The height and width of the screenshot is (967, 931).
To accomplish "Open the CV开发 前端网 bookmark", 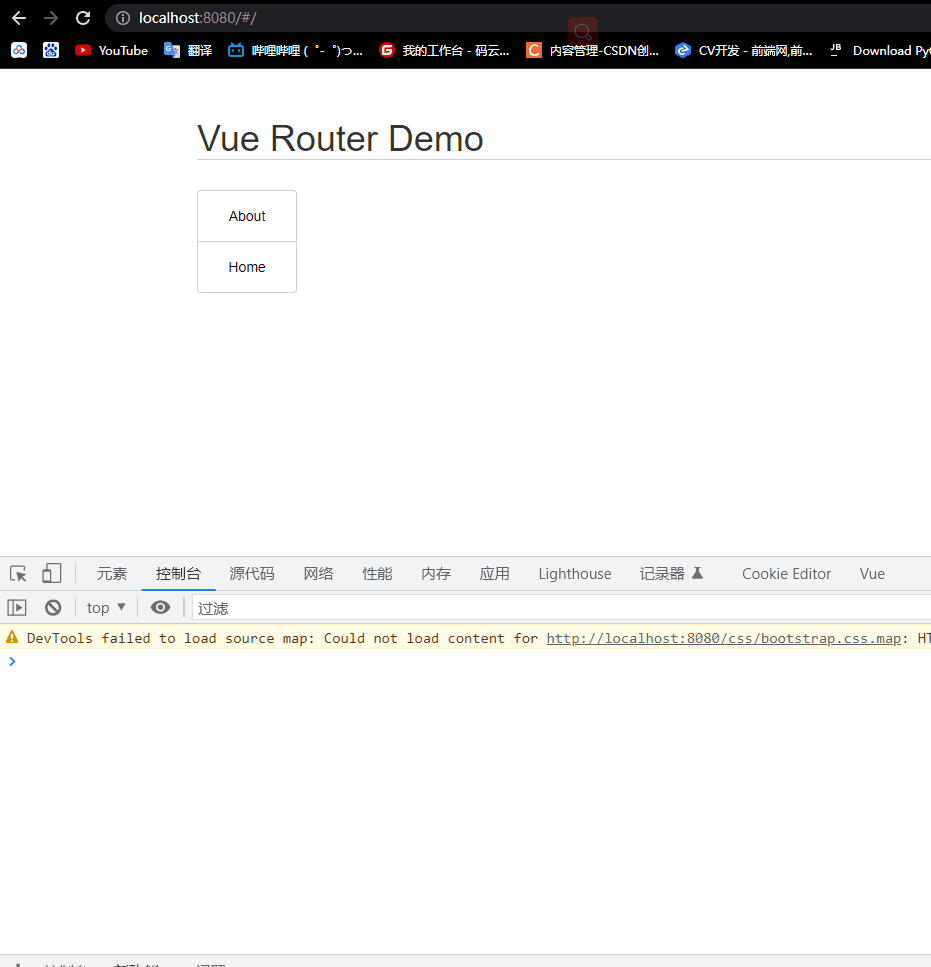I will (744, 50).
